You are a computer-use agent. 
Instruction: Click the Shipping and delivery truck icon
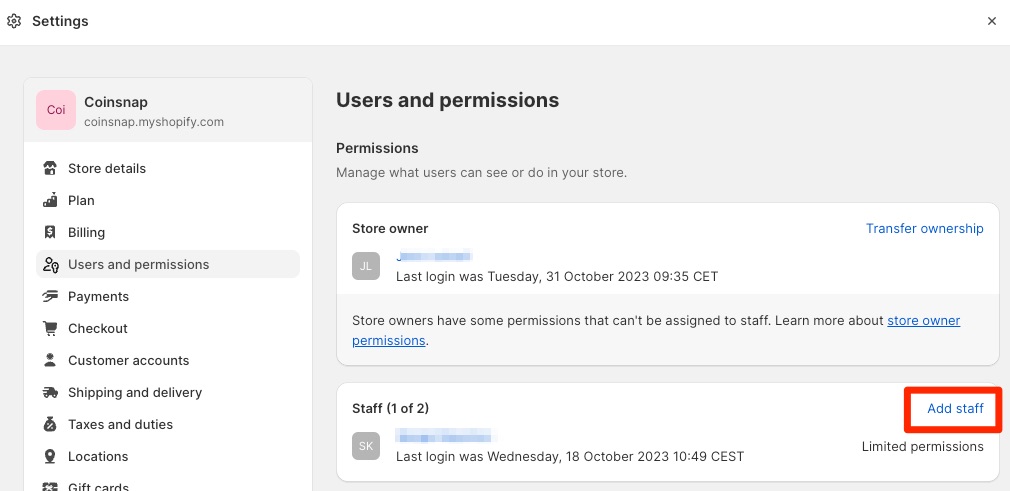pos(50,392)
